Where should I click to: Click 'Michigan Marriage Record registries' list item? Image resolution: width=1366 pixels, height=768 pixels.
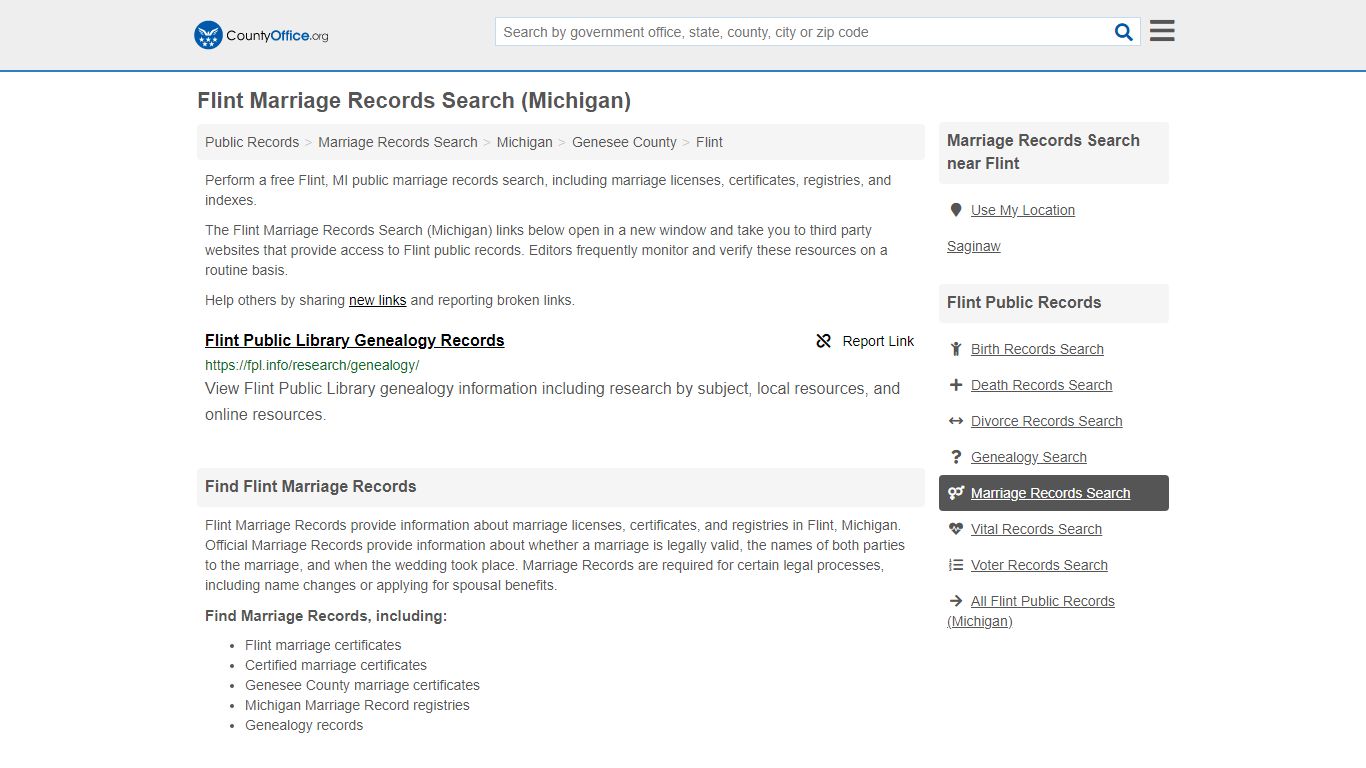click(357, 705)
